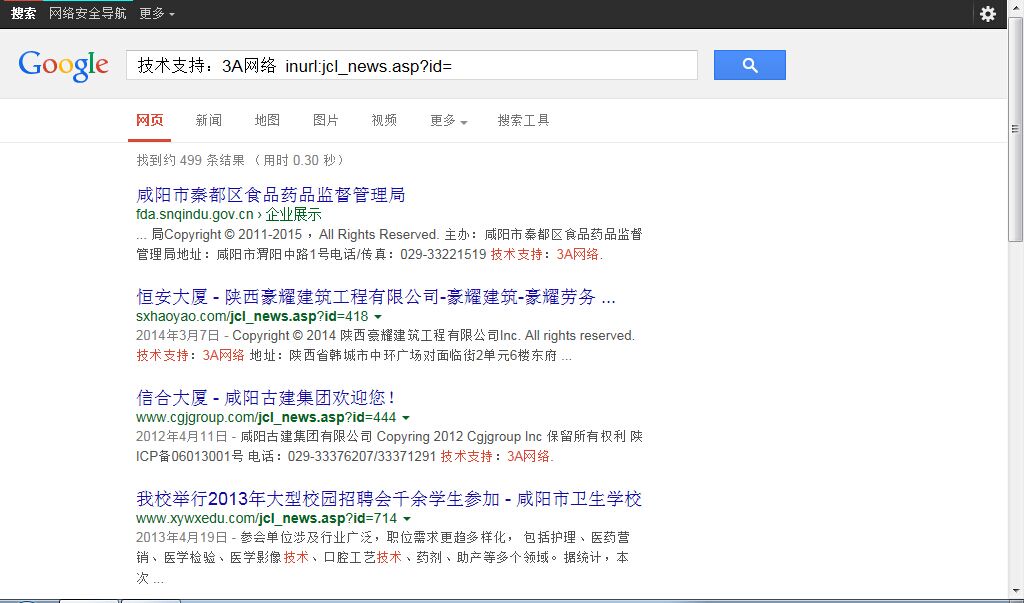Click the 找到约 499 条结果 text
The width and height of the screenshot is (1024, 603).
pyautogui.click(x=191, y=160)
